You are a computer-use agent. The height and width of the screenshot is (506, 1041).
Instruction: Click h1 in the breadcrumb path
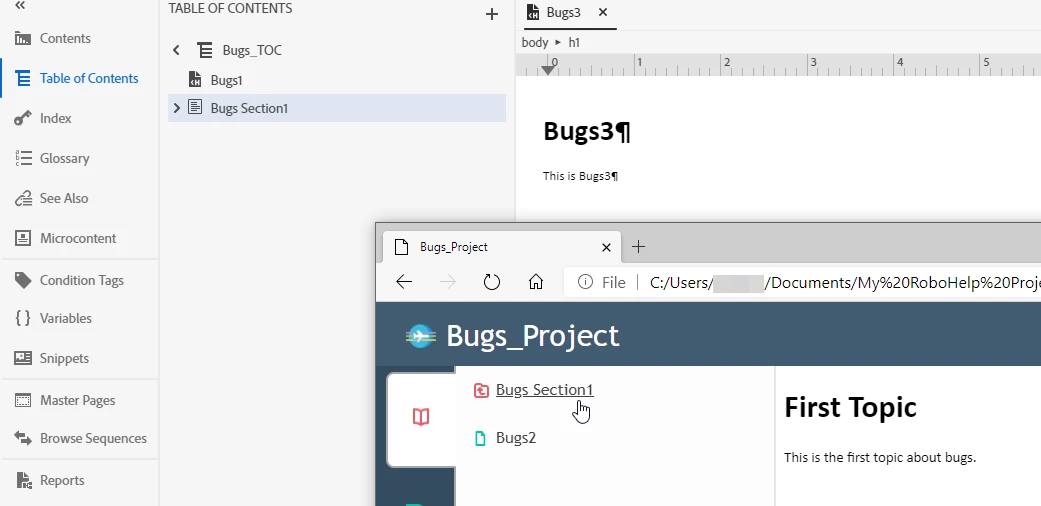[574, 42]
